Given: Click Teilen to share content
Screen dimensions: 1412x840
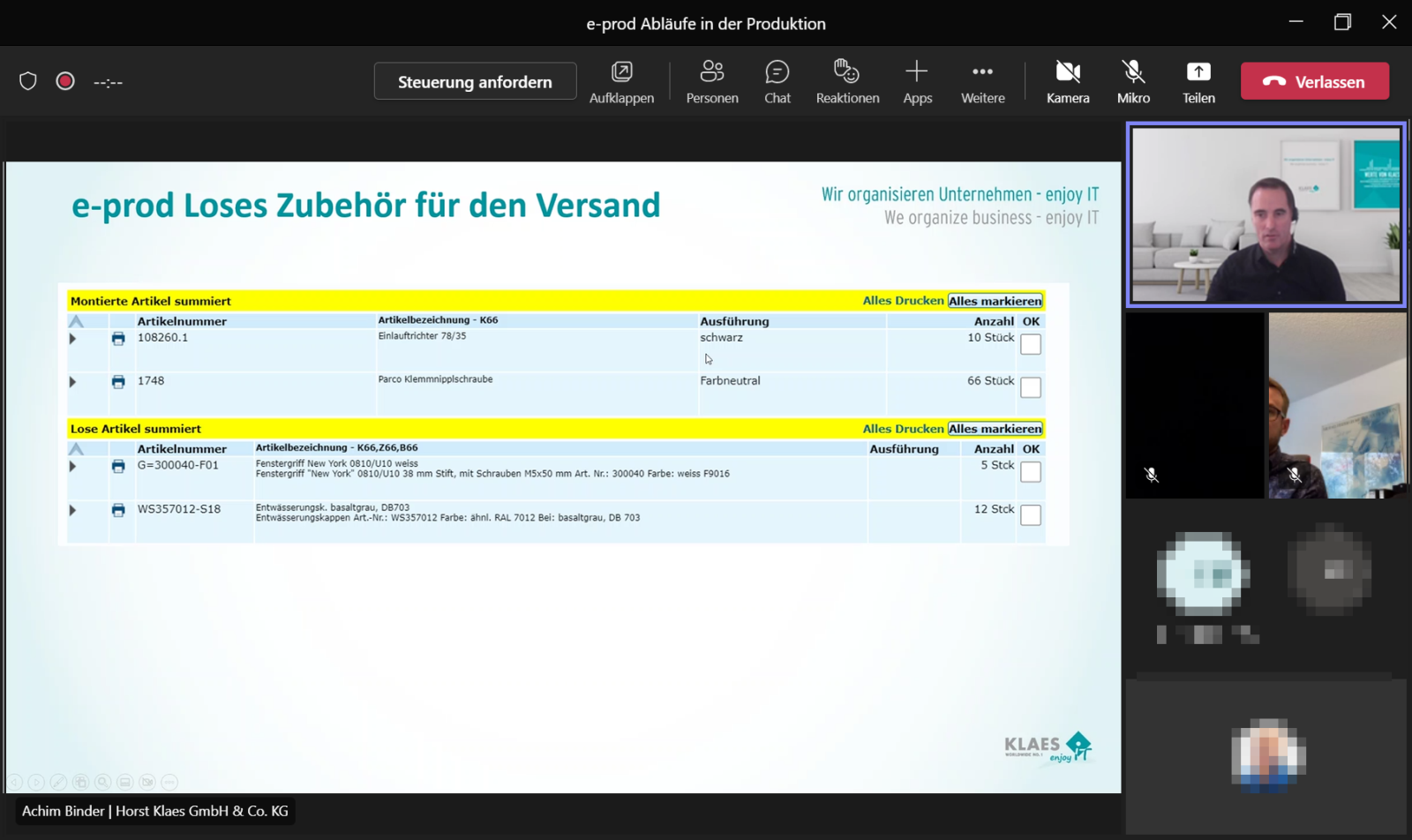Looking at the screenshot, I should 1198,82.
